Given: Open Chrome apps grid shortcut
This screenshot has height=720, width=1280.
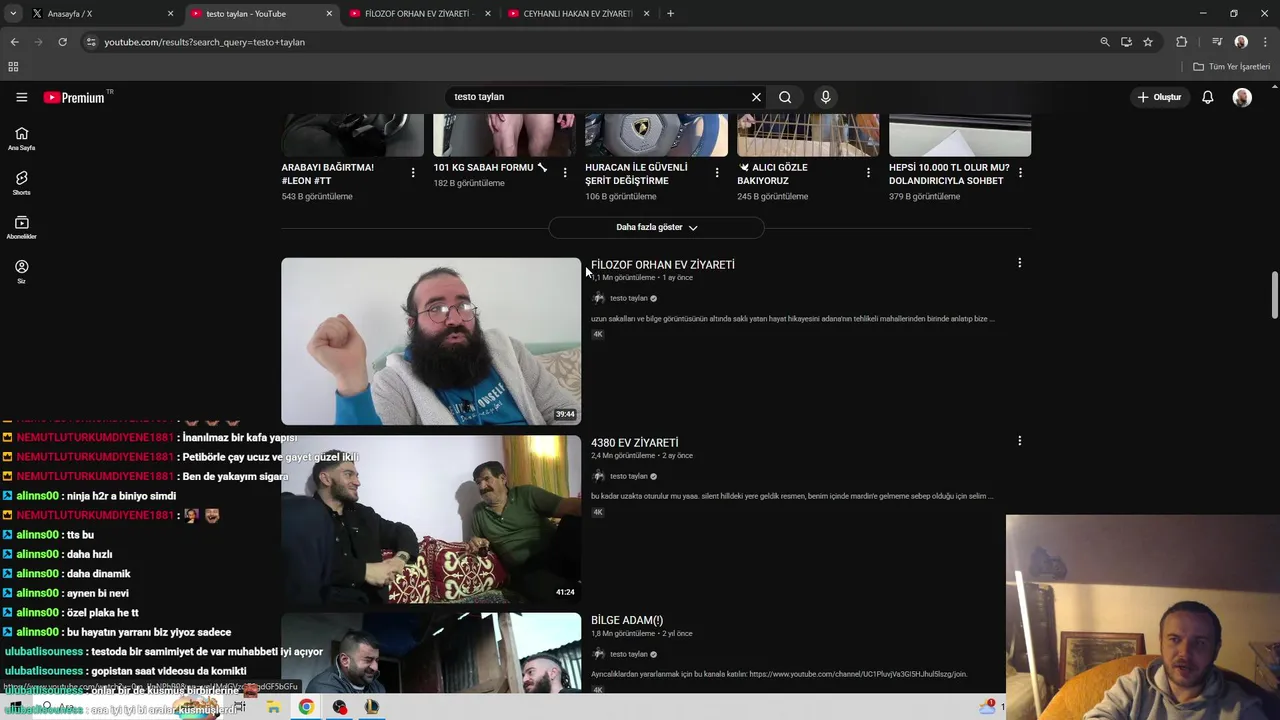Looking at the screenshot, I should (x=13, y=67).
